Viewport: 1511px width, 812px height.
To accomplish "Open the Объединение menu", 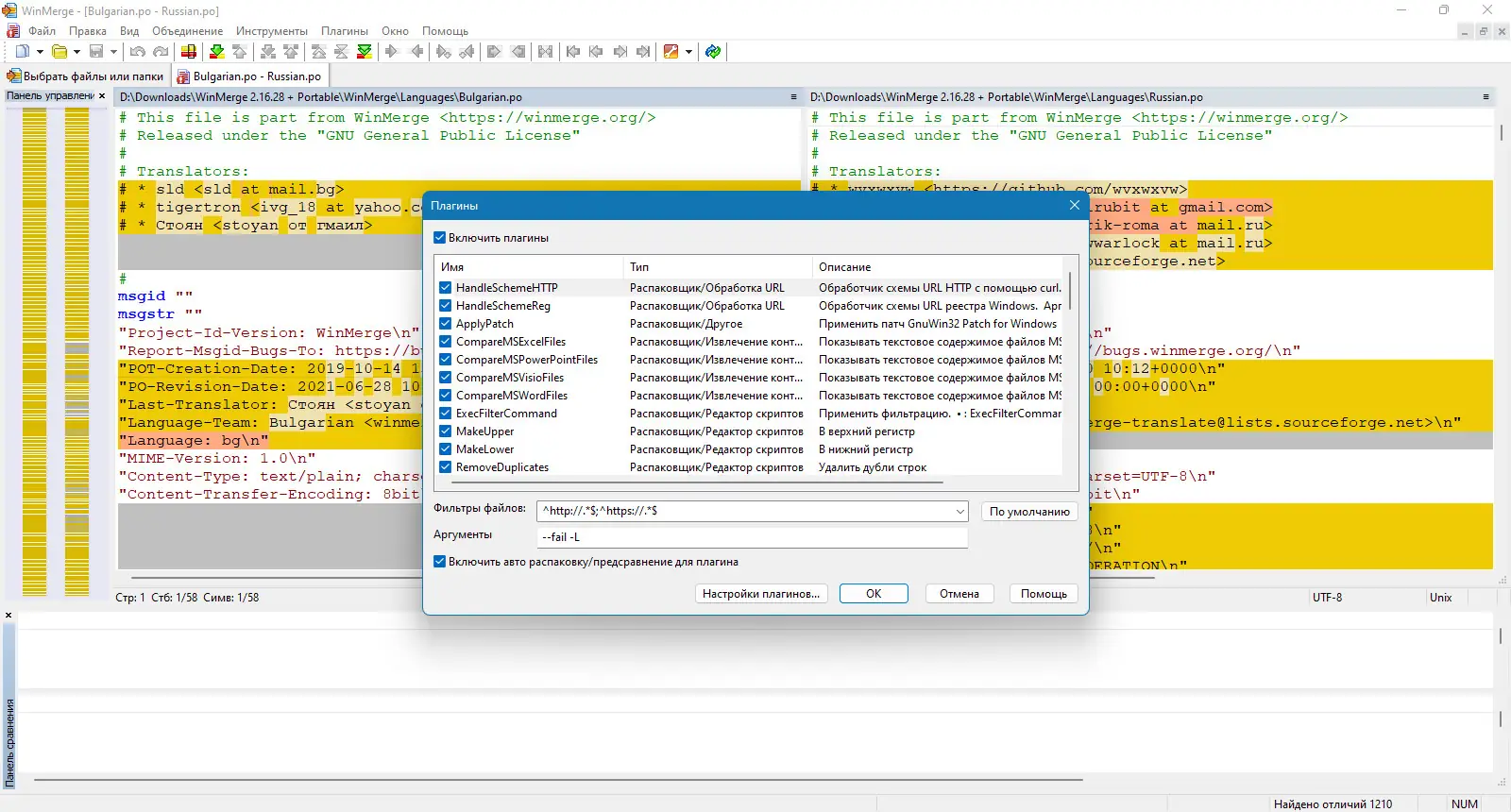I will (188, 31).
